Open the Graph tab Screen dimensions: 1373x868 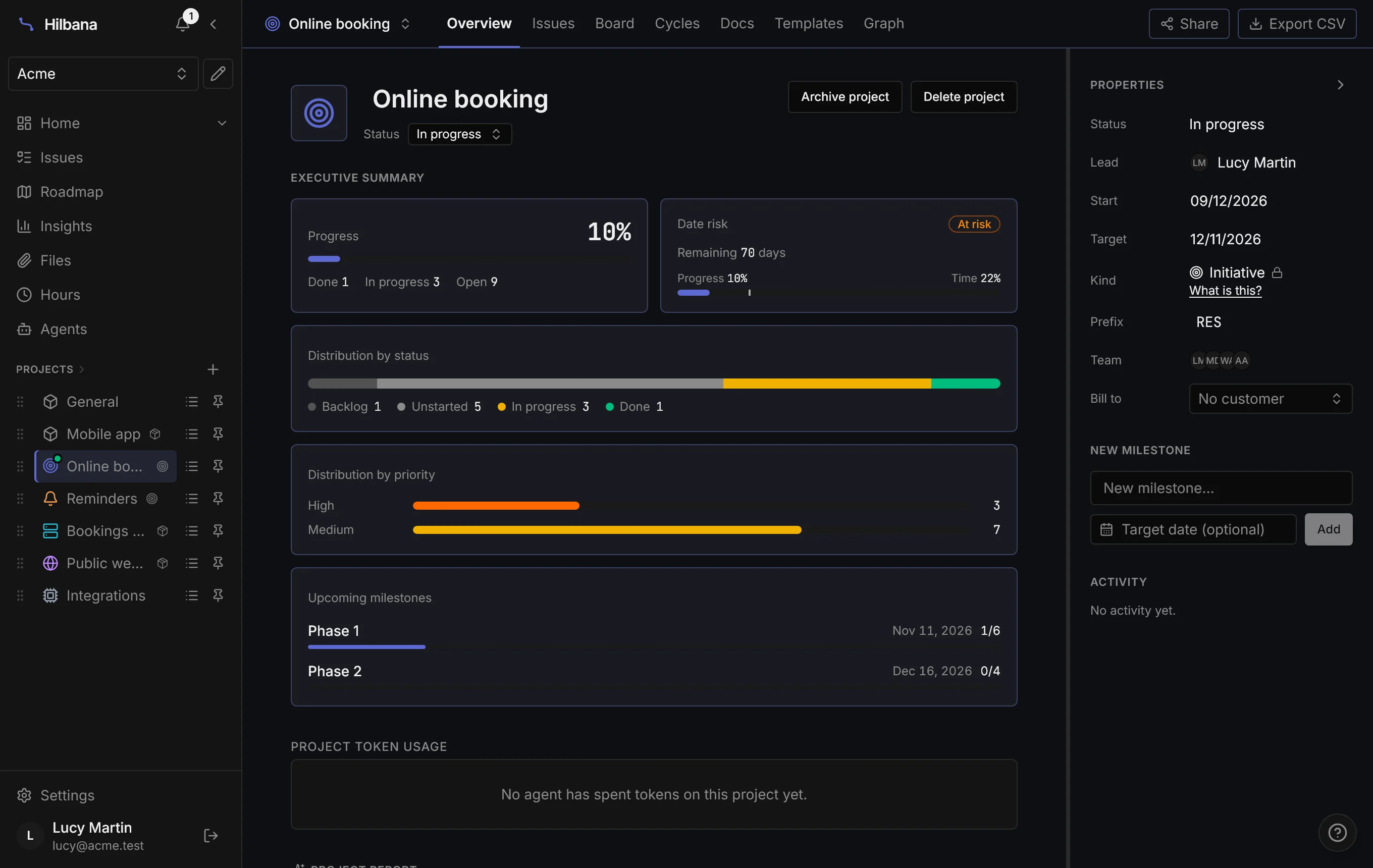pyautogui.click(x=883, y=23)
